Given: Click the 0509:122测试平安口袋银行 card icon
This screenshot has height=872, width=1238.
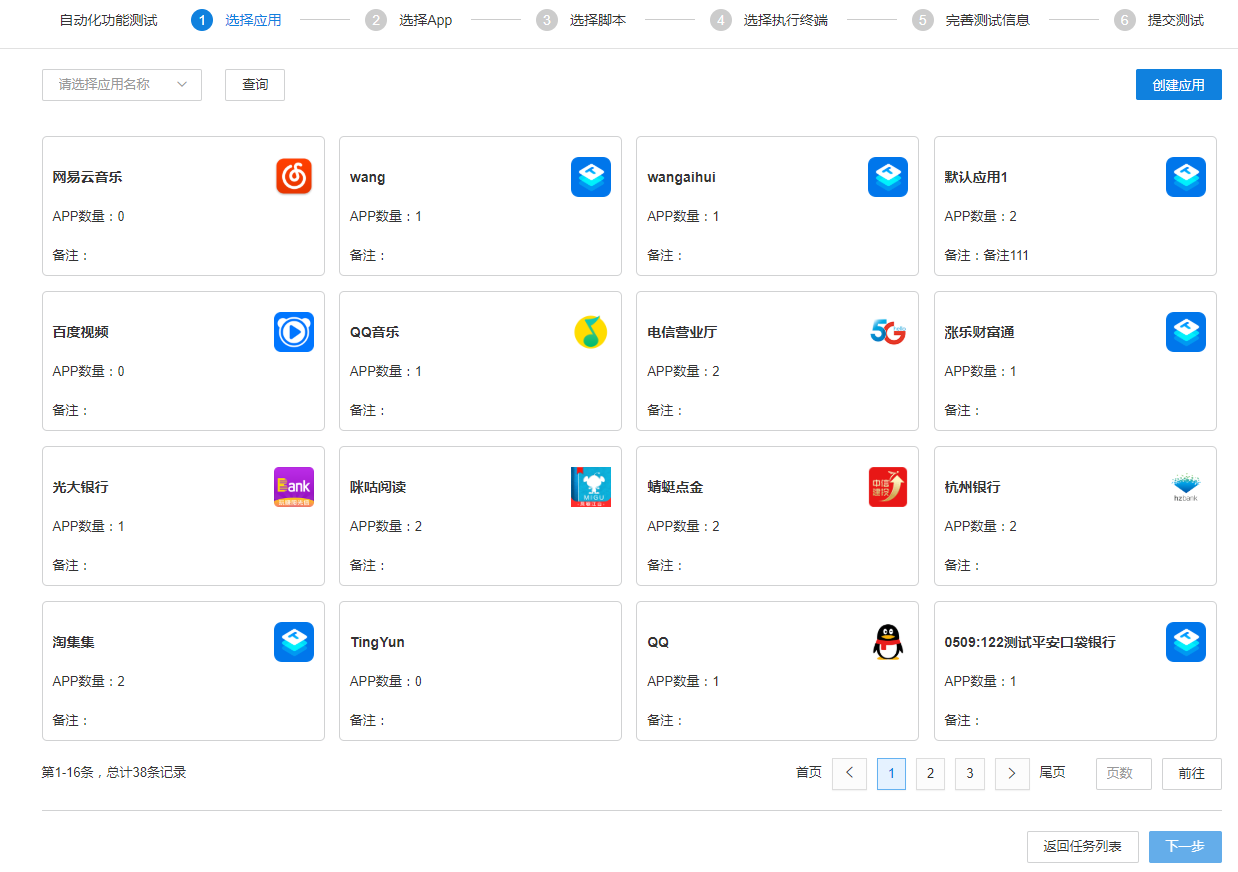Looking at the screenshot, I should click(x=1186, y=642).
